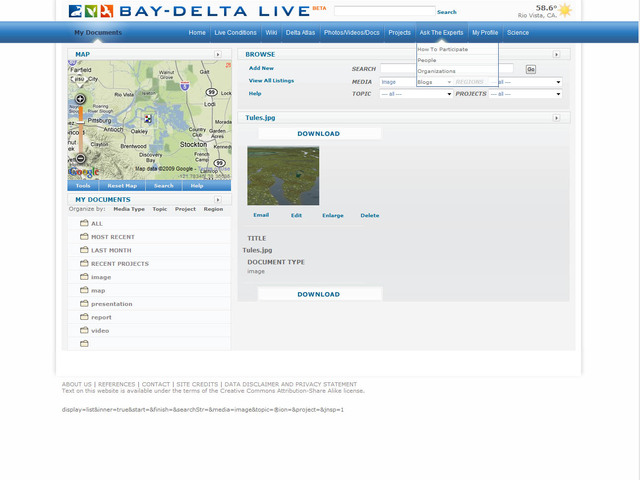
Task: Open the ALL folder
Action: tap(97, 224)
